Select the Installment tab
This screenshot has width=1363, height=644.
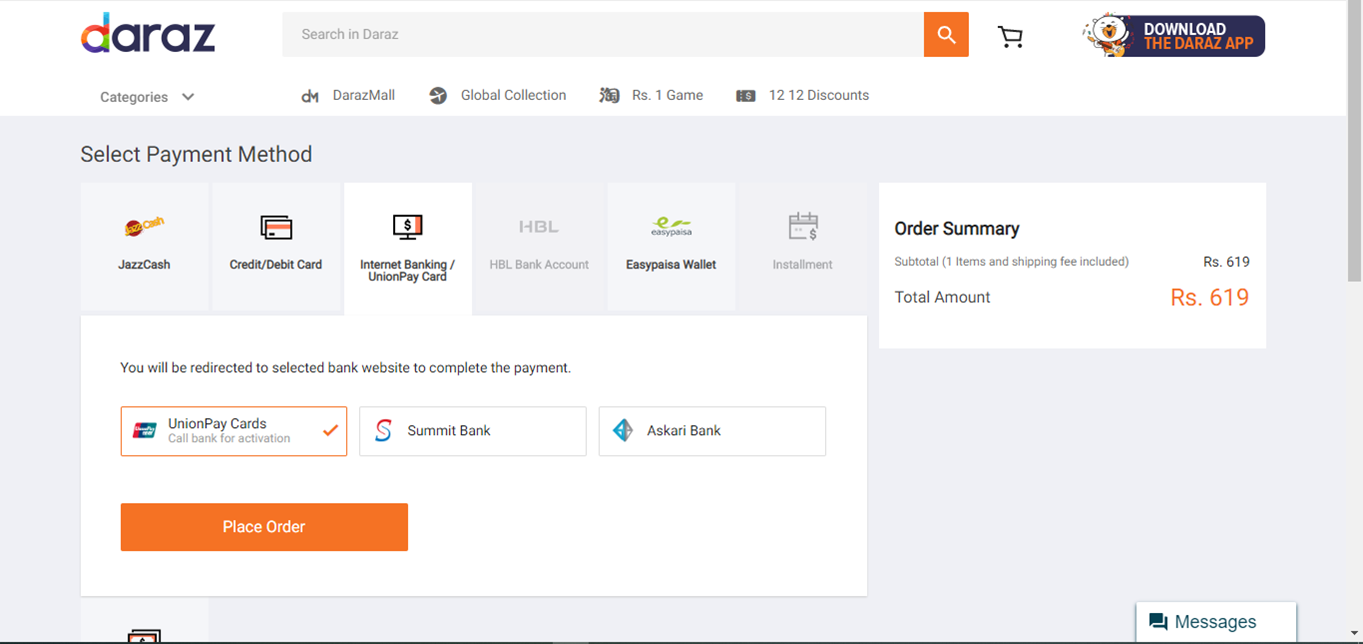803,247
